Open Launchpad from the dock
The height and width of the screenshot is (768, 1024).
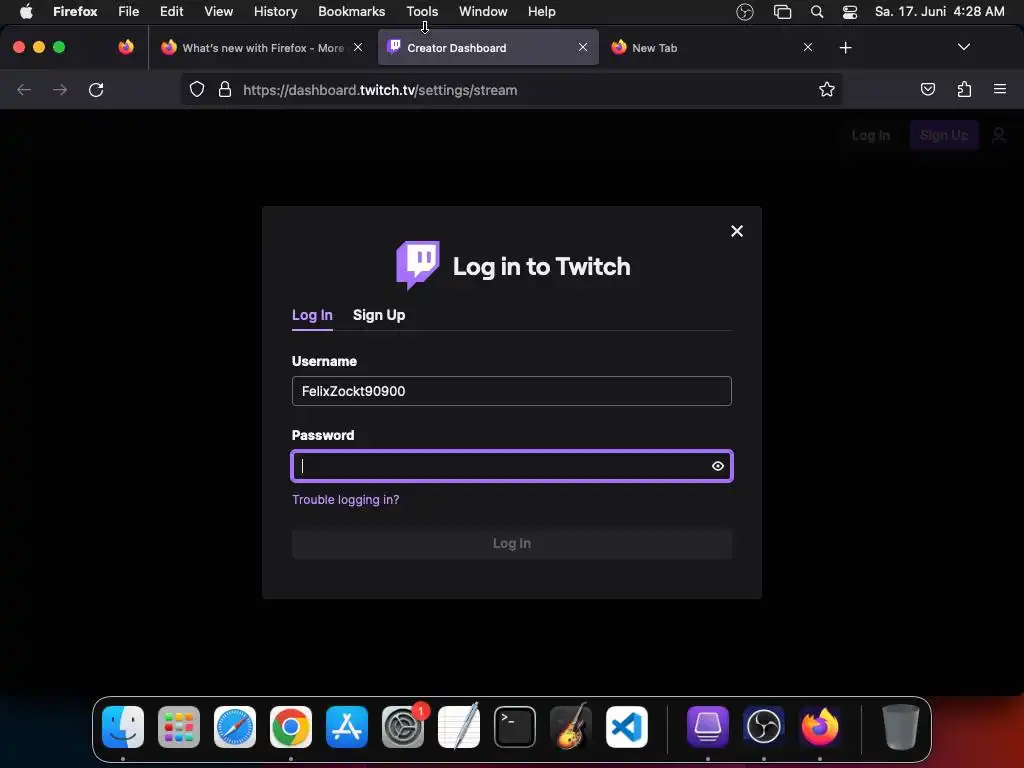tap(179, 727)
